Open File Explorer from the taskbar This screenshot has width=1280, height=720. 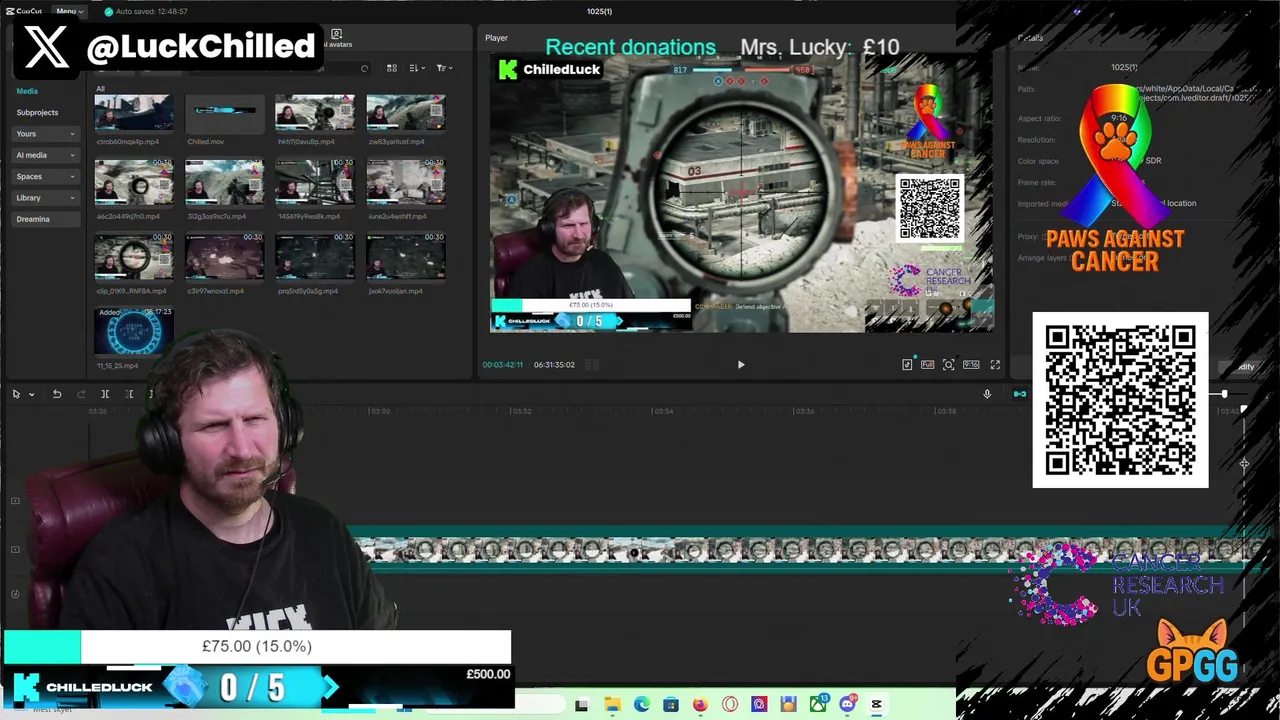[612, 705]
